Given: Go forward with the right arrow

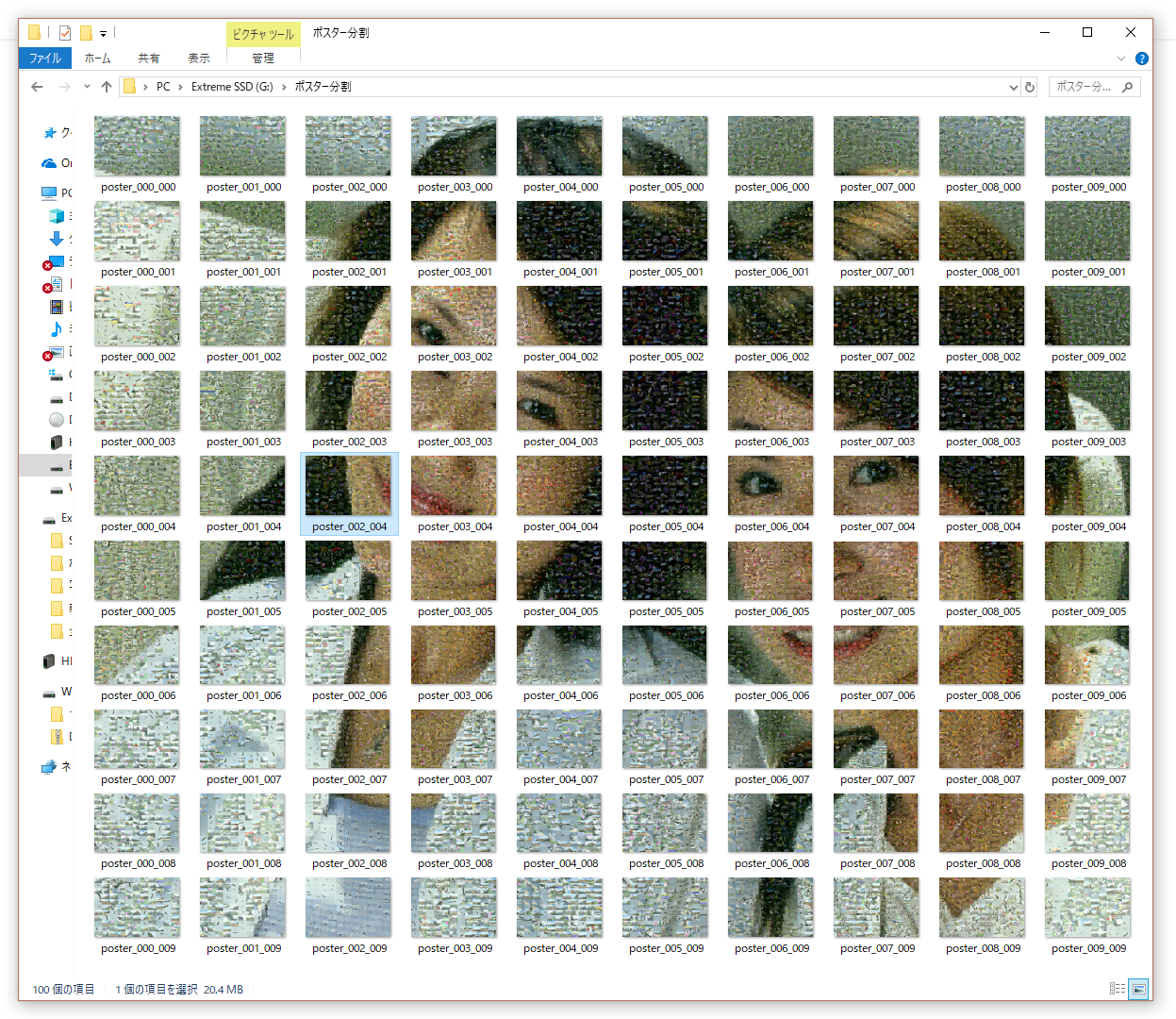Looking at the screenshot, I should (x=64, y=87).
